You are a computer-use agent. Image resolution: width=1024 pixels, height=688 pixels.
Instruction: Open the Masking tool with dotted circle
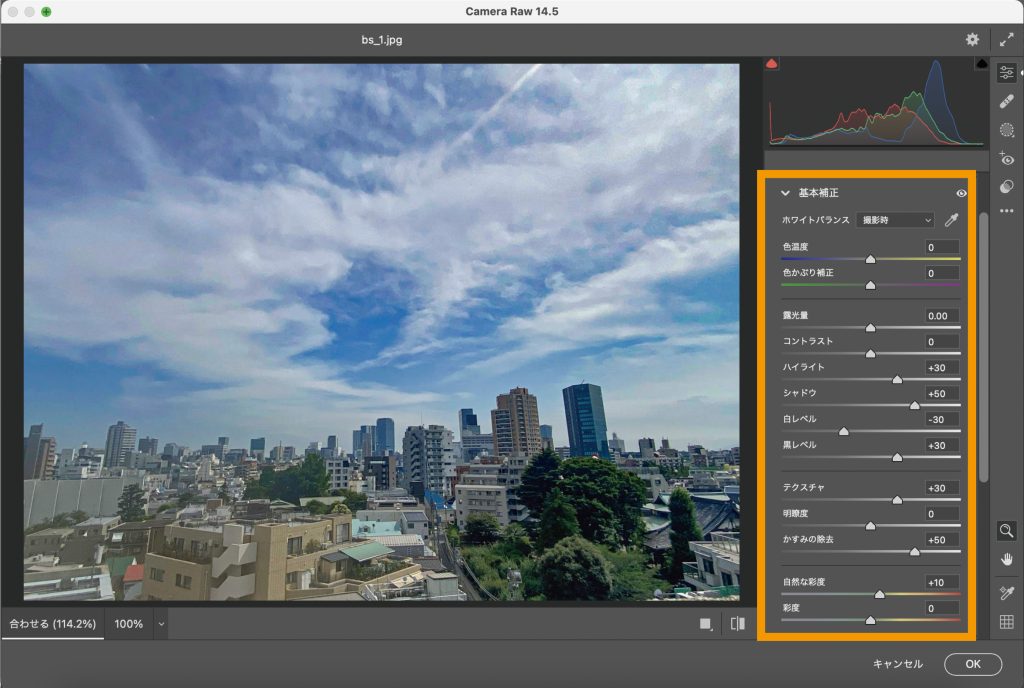pos(1006,130)
